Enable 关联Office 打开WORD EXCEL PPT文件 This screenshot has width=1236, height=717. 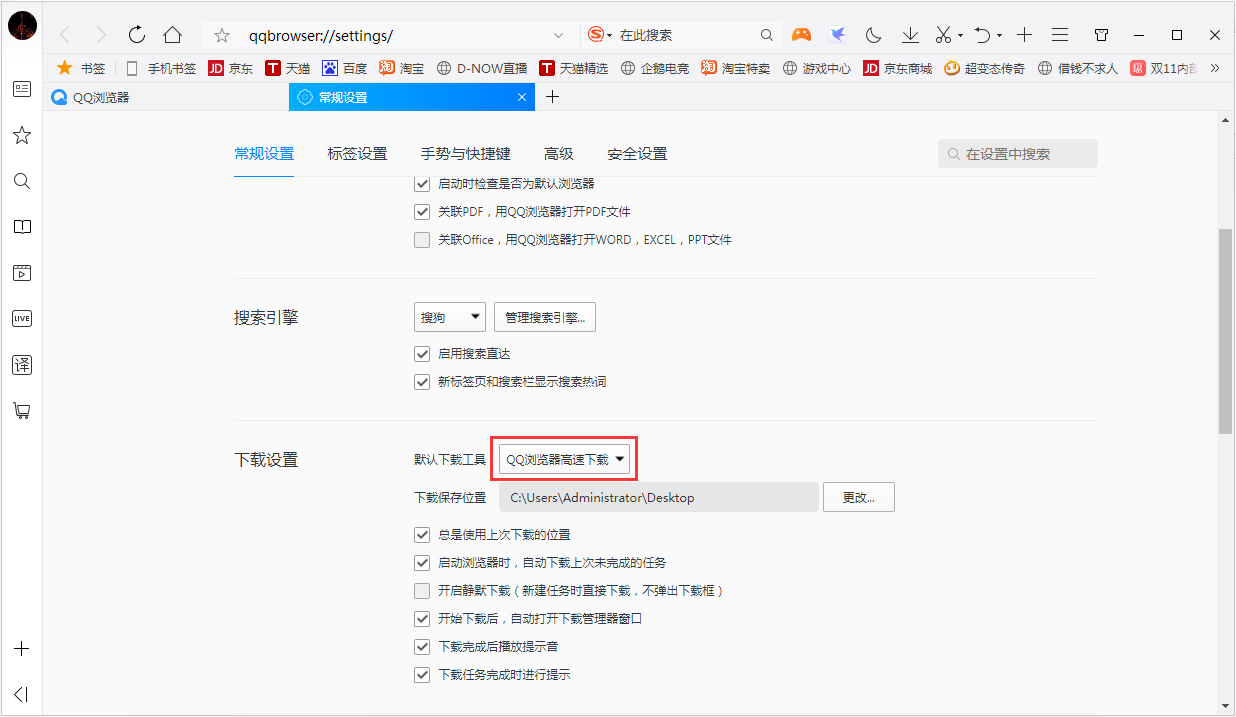[x=422, y=239]
